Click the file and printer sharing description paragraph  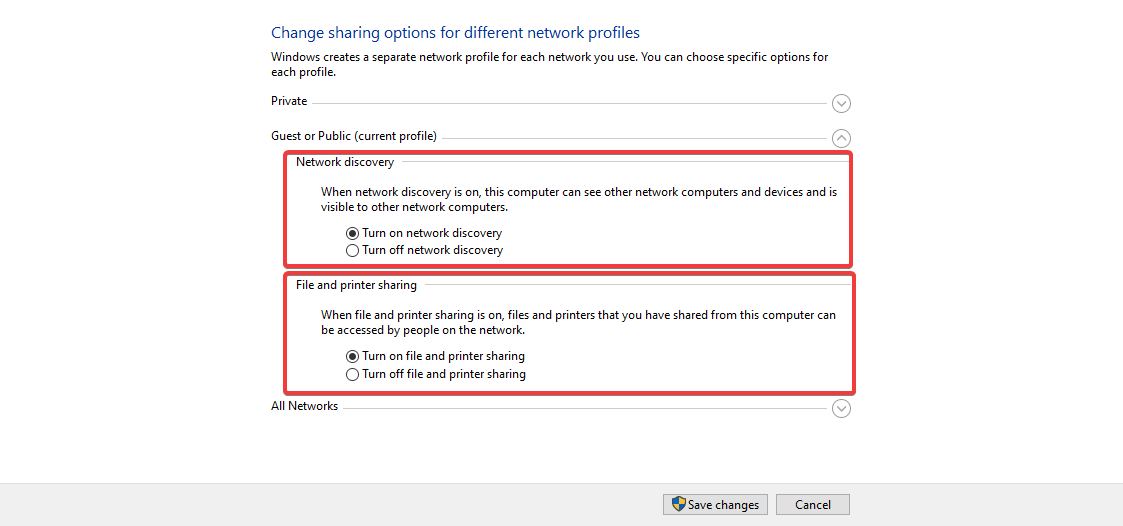click(x=578, y=322)
